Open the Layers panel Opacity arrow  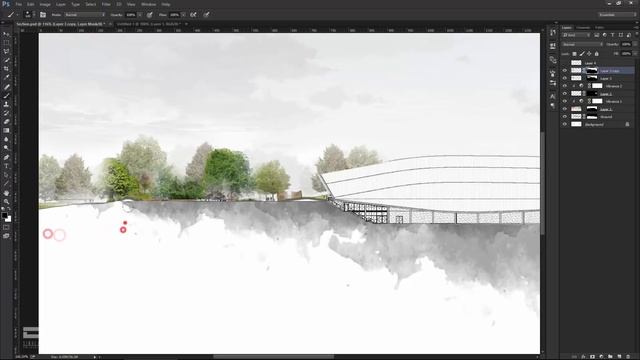pyautogui.click(x=634, y=44)
